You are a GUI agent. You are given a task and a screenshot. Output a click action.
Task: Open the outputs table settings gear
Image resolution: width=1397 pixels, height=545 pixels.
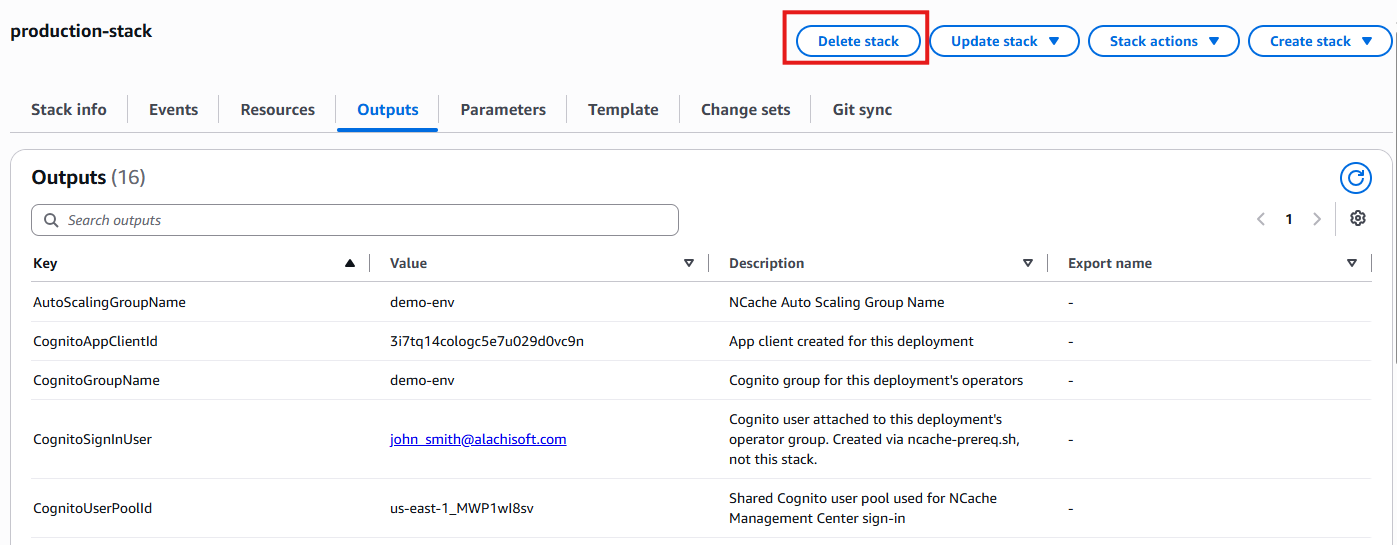(1358, 219)
